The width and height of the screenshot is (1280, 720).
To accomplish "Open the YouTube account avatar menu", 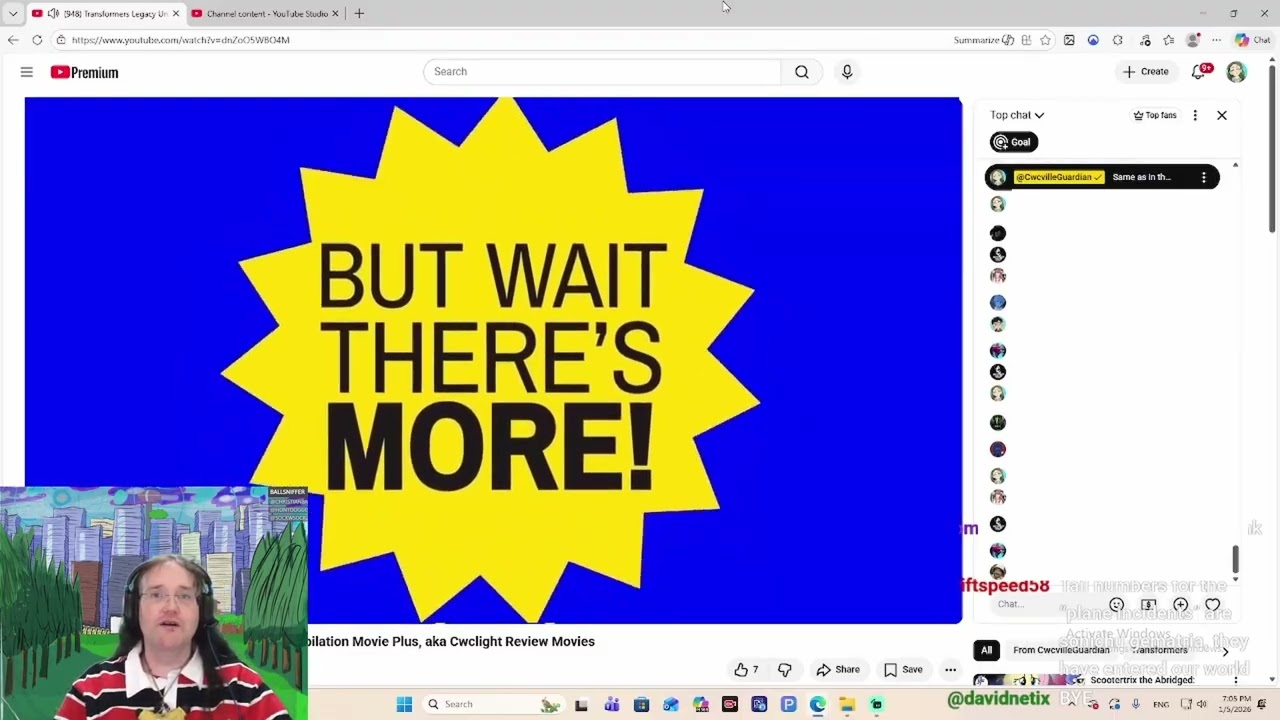I will [1237, 72].
